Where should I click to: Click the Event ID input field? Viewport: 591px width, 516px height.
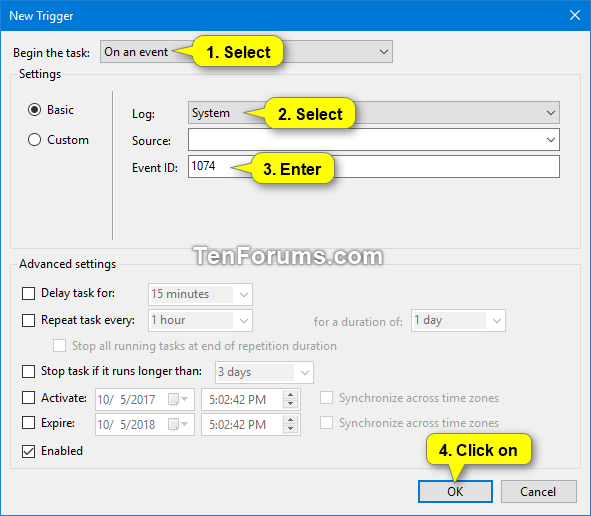[x=374, y=167]
